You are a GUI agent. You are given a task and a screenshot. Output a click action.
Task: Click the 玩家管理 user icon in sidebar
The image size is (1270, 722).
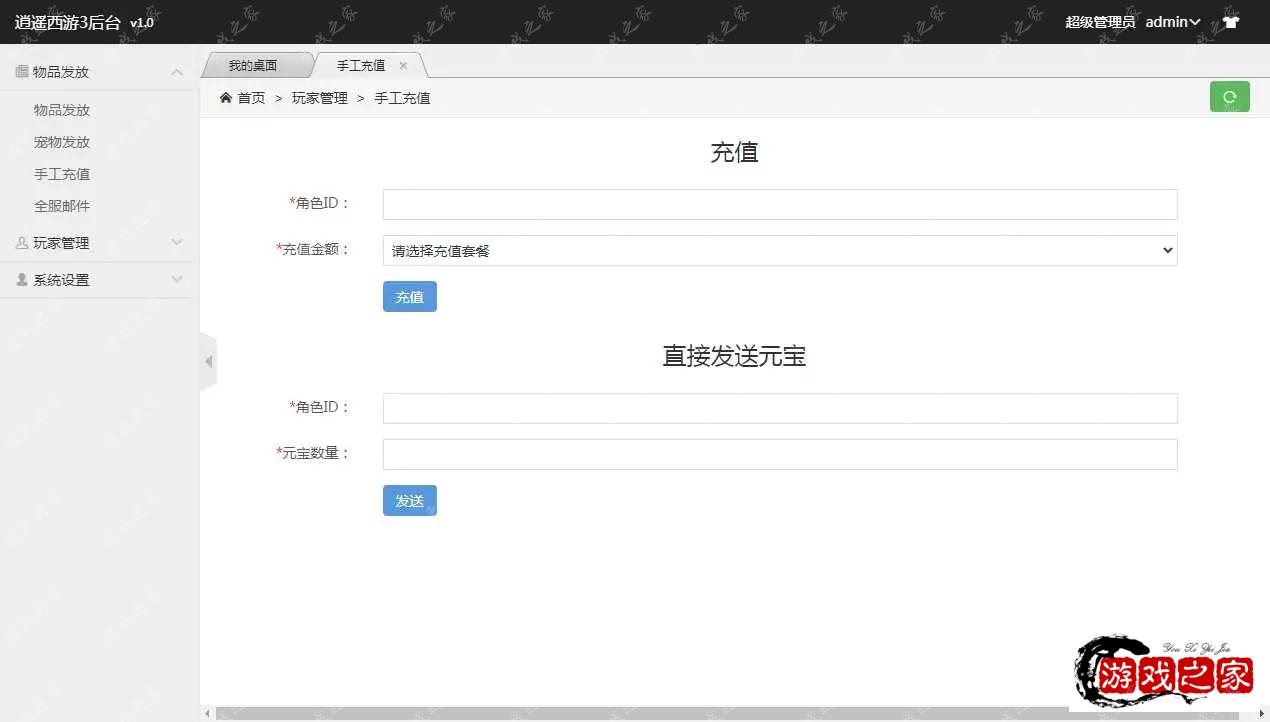pos(24,242)
